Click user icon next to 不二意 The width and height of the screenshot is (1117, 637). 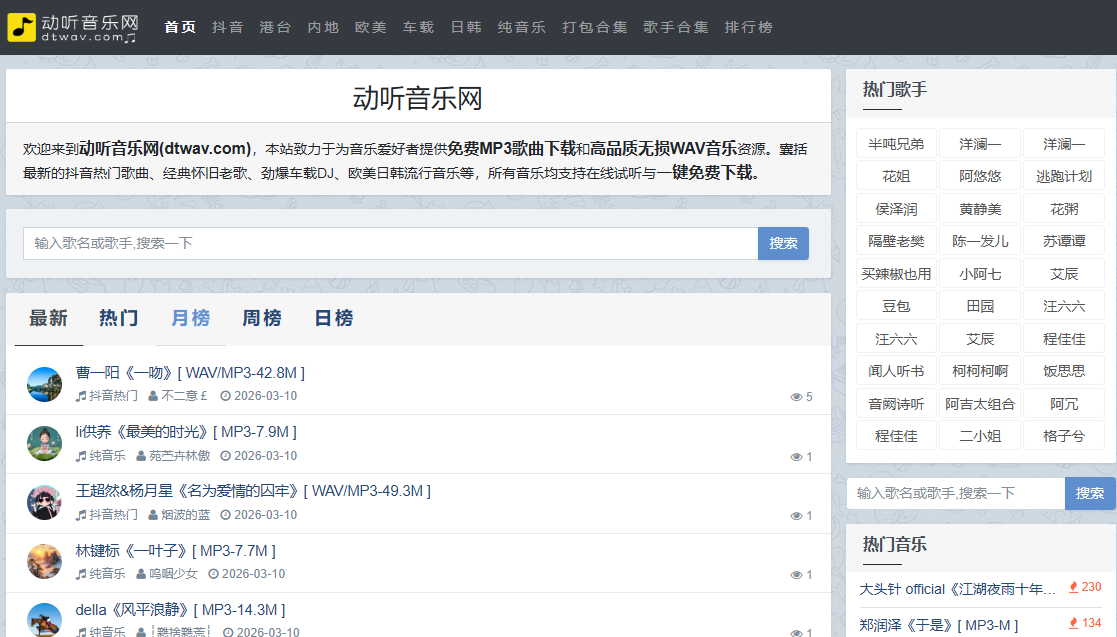coord(153,396)
